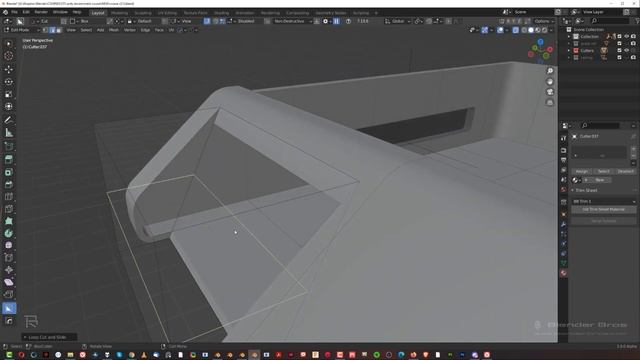Select the Inset Faces tool

point(9,172)
